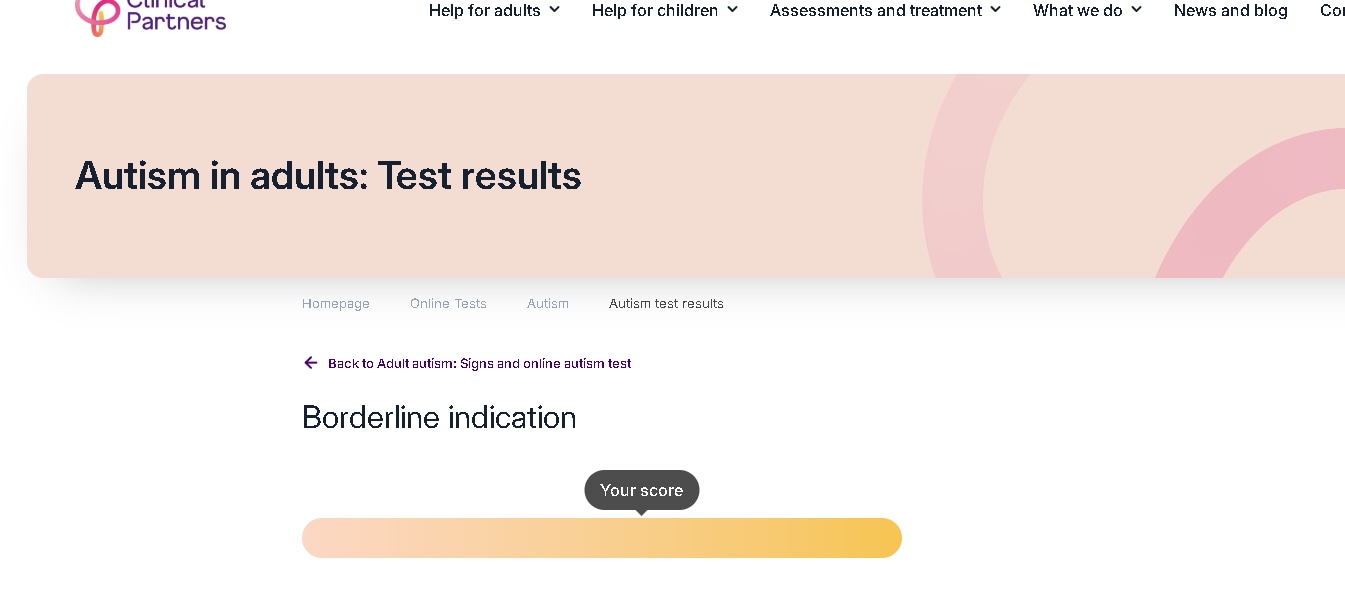Navigate to the Autism breadcrumb
Image resolution: width=1345 pixels, height=602 pixels.
[548, 304]
